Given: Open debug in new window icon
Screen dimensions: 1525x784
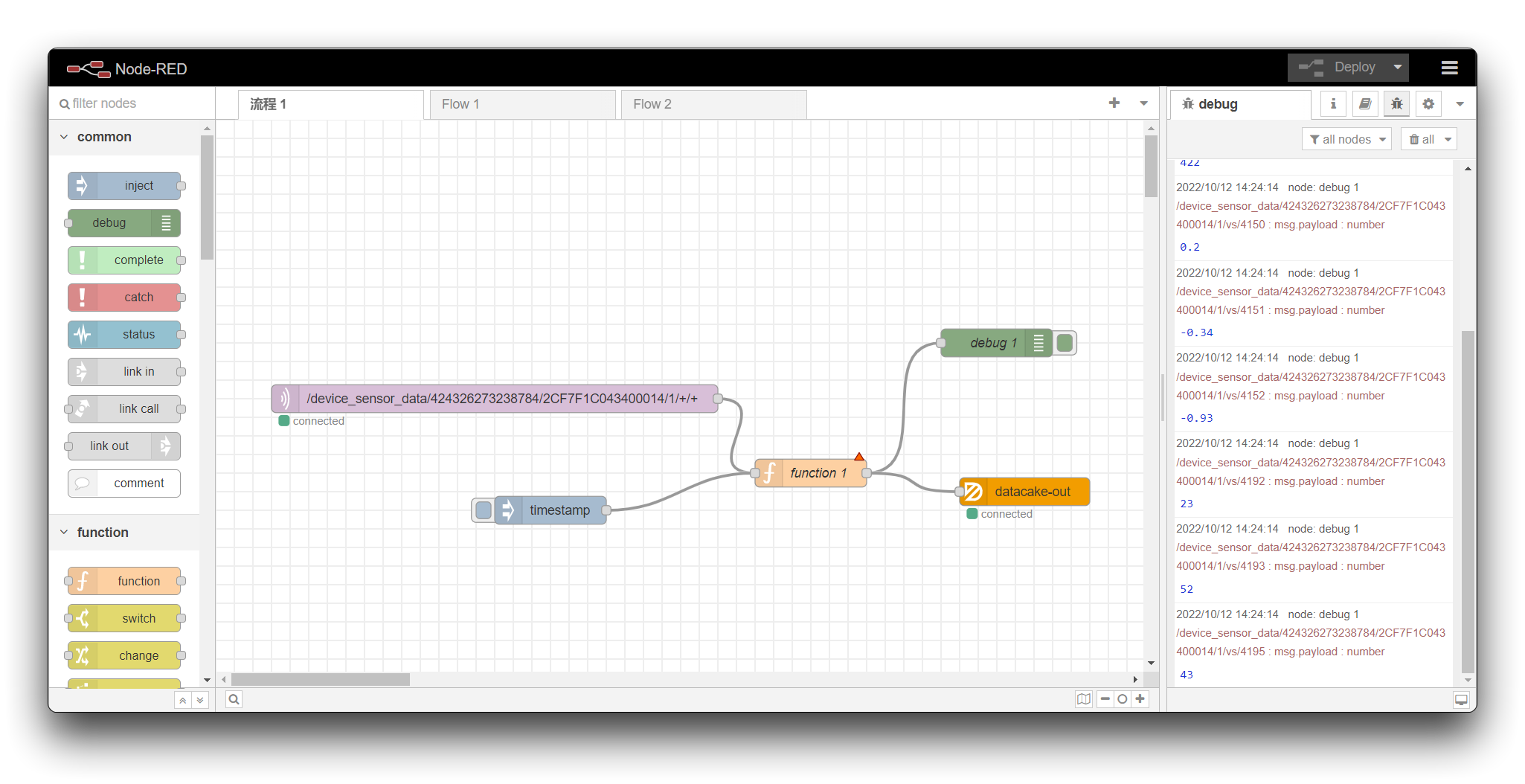Looking at the screenshot, I should click(1461, 700).
